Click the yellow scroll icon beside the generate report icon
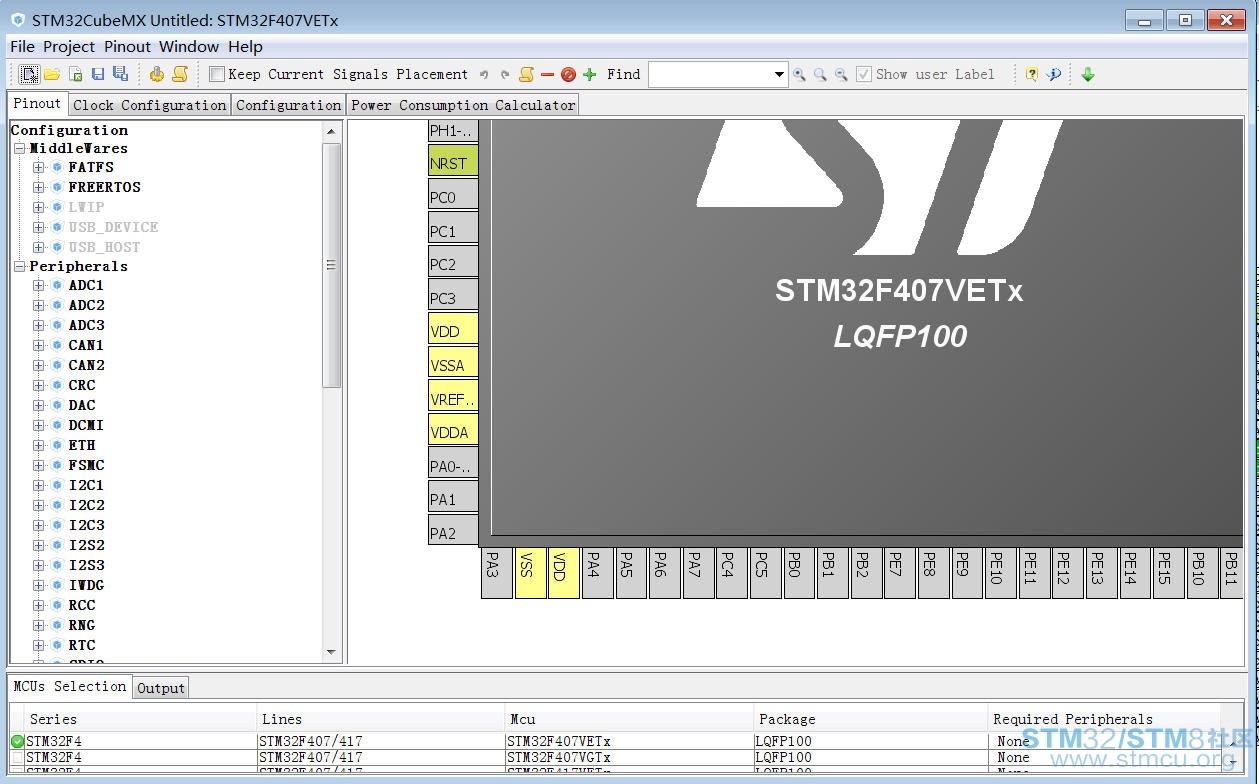The height and width of the screenshot is (784, 1259). (x=180, y=74)
